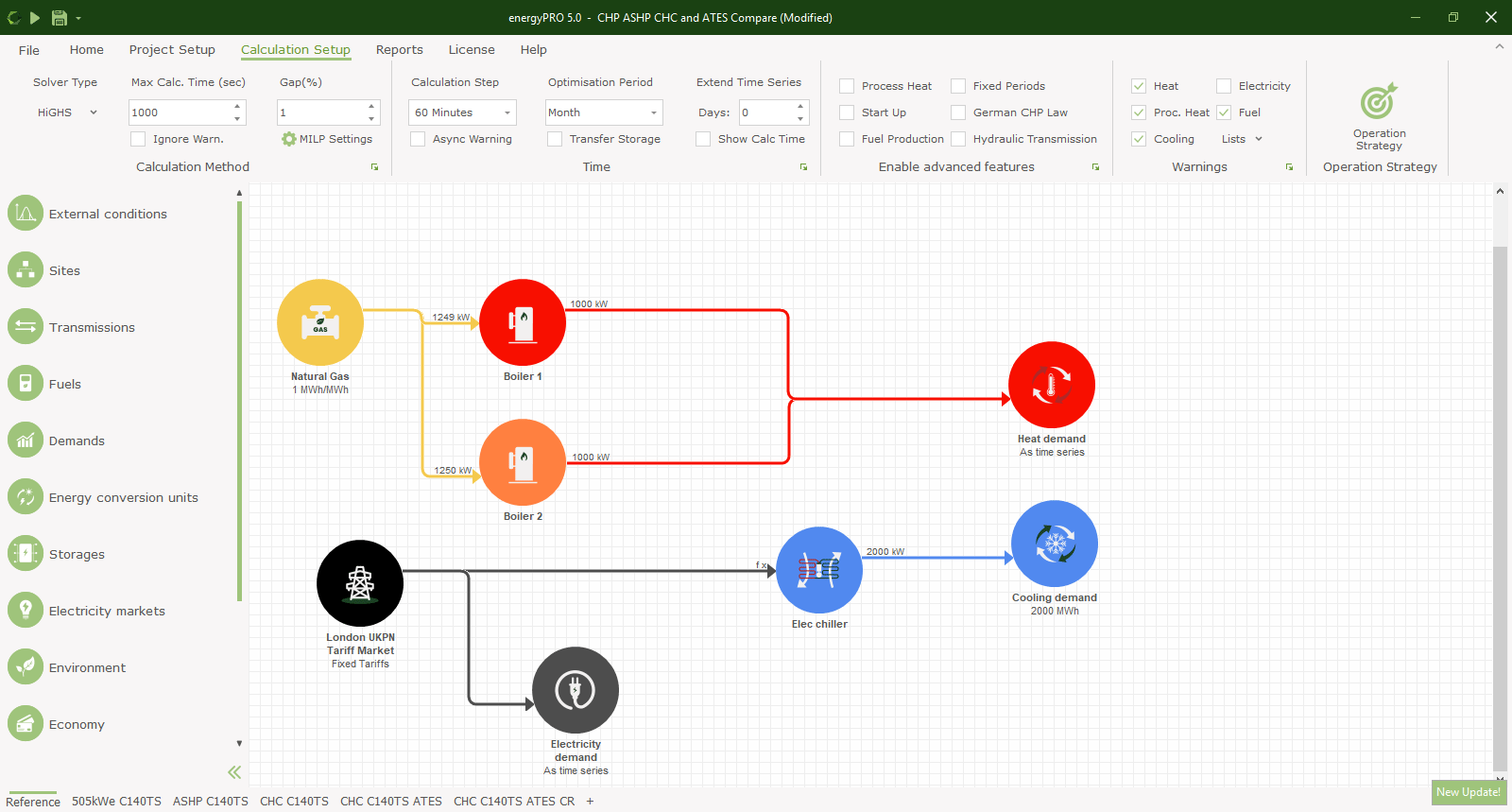Click the Heat demand node icon

pos(1052,385)
